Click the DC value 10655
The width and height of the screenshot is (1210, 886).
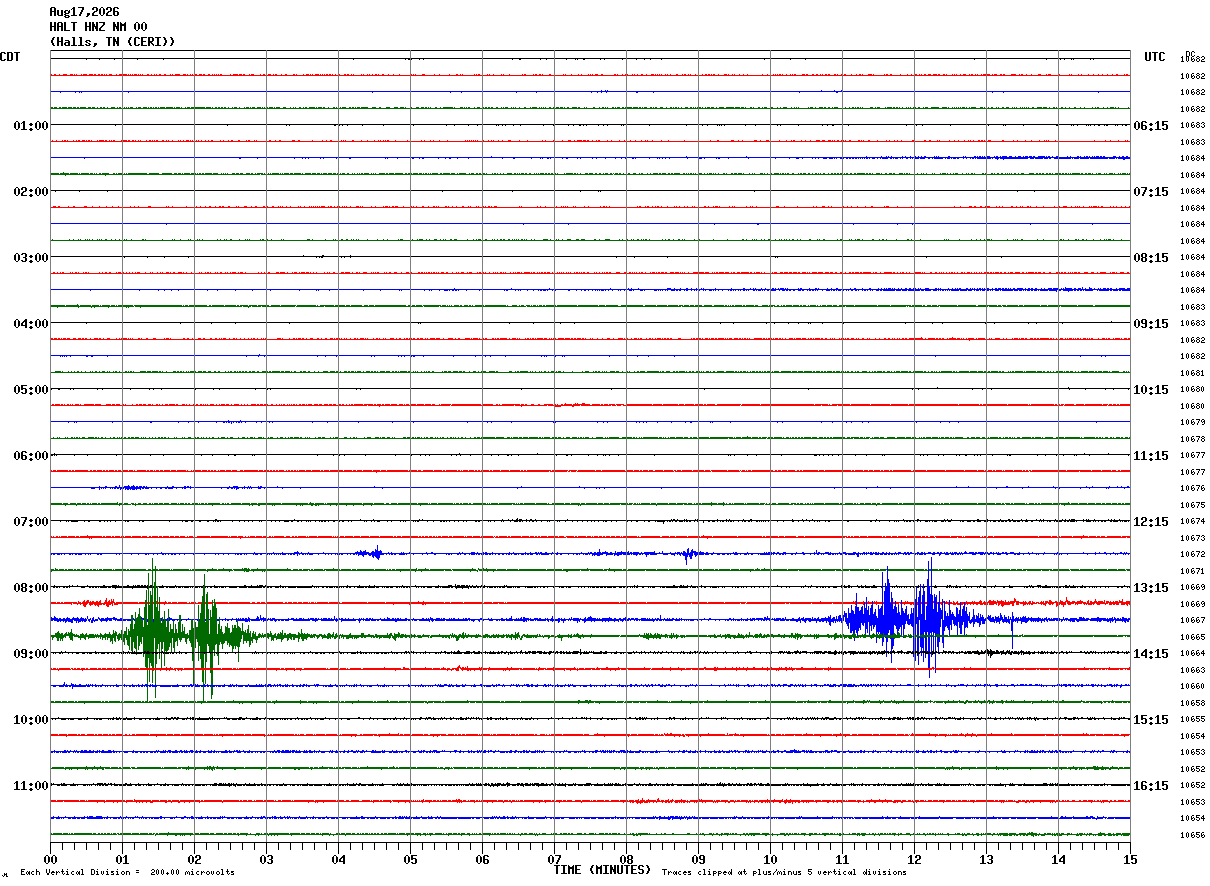1192,719
